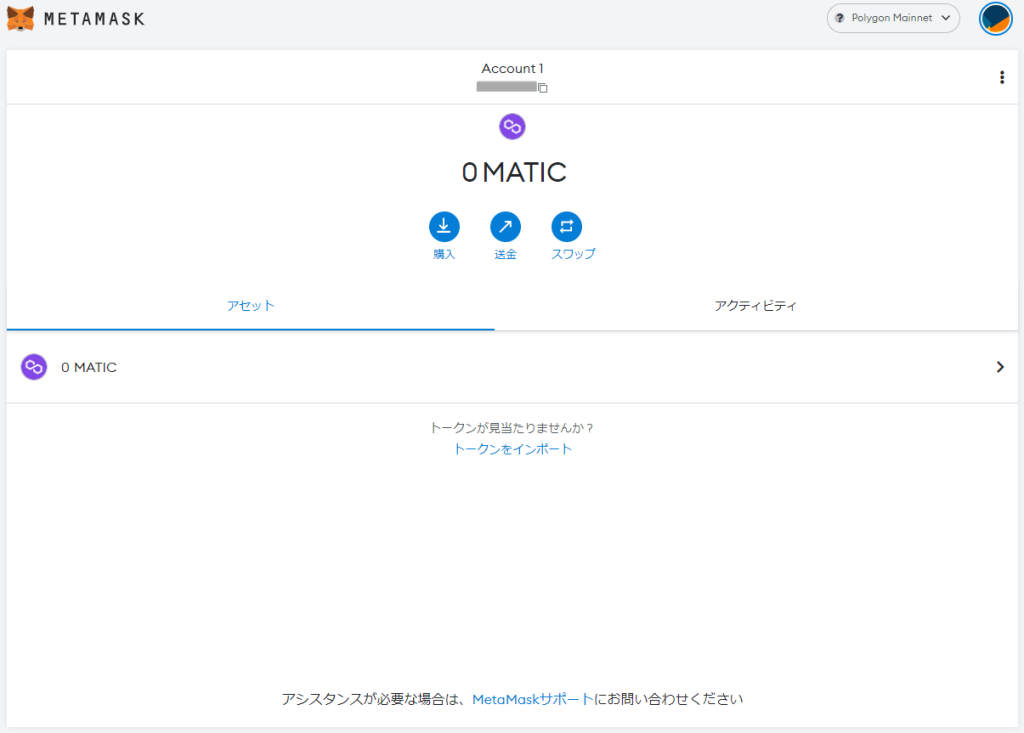This screenshot has width=1024, height=733.
Task: Switch to the アセット tab
Action: tap(251, 306)
